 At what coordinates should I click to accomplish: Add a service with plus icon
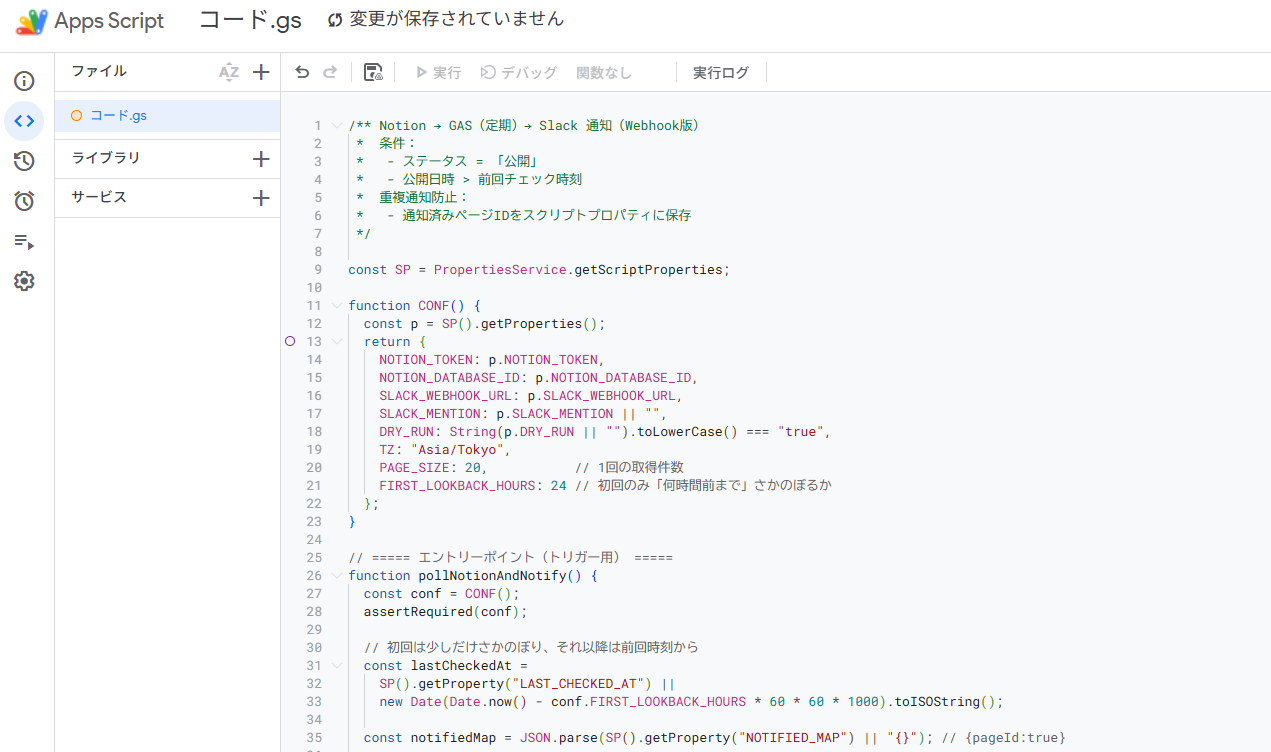pyautogui.click(x=261, y=198)
